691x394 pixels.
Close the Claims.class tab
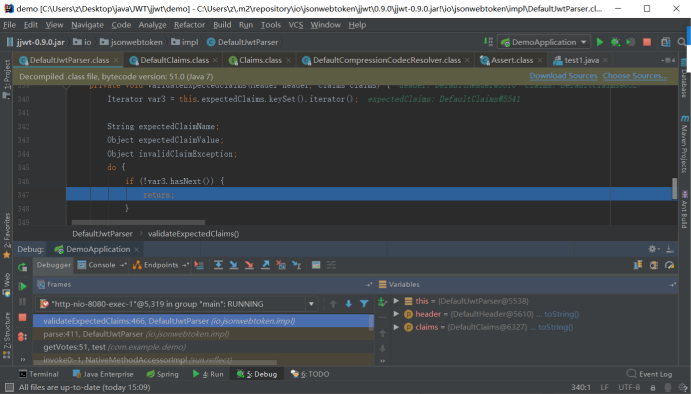click(288, 60)
